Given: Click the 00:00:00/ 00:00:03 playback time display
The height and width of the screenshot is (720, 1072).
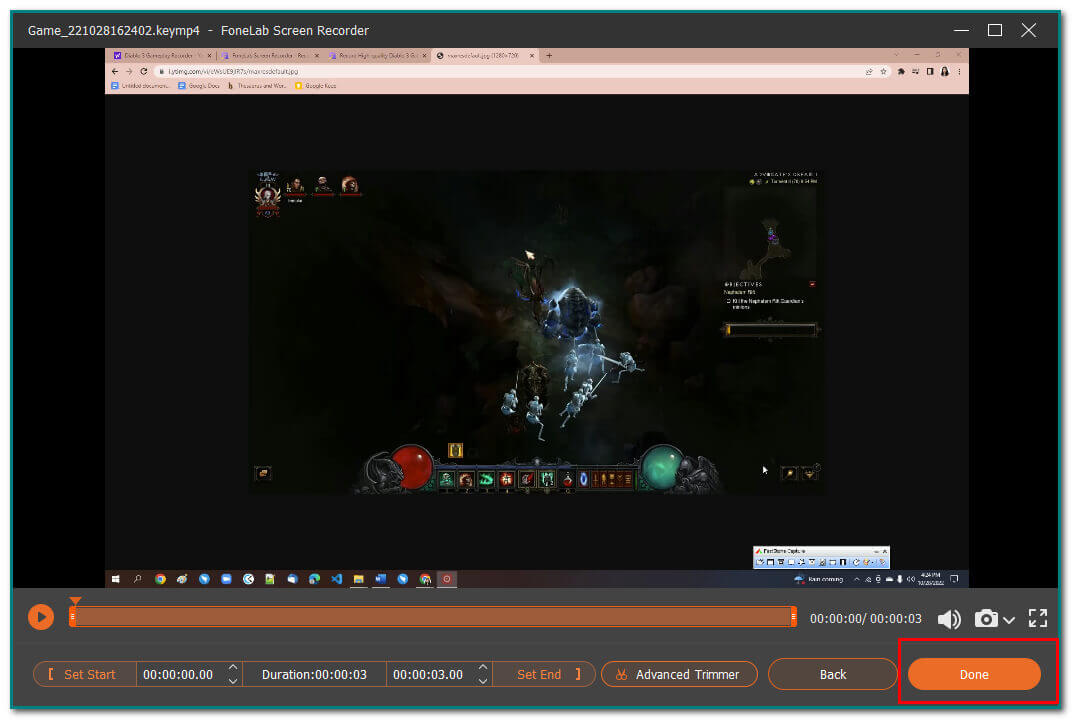Looking at the screenshot, I should (x=866, y=619).
